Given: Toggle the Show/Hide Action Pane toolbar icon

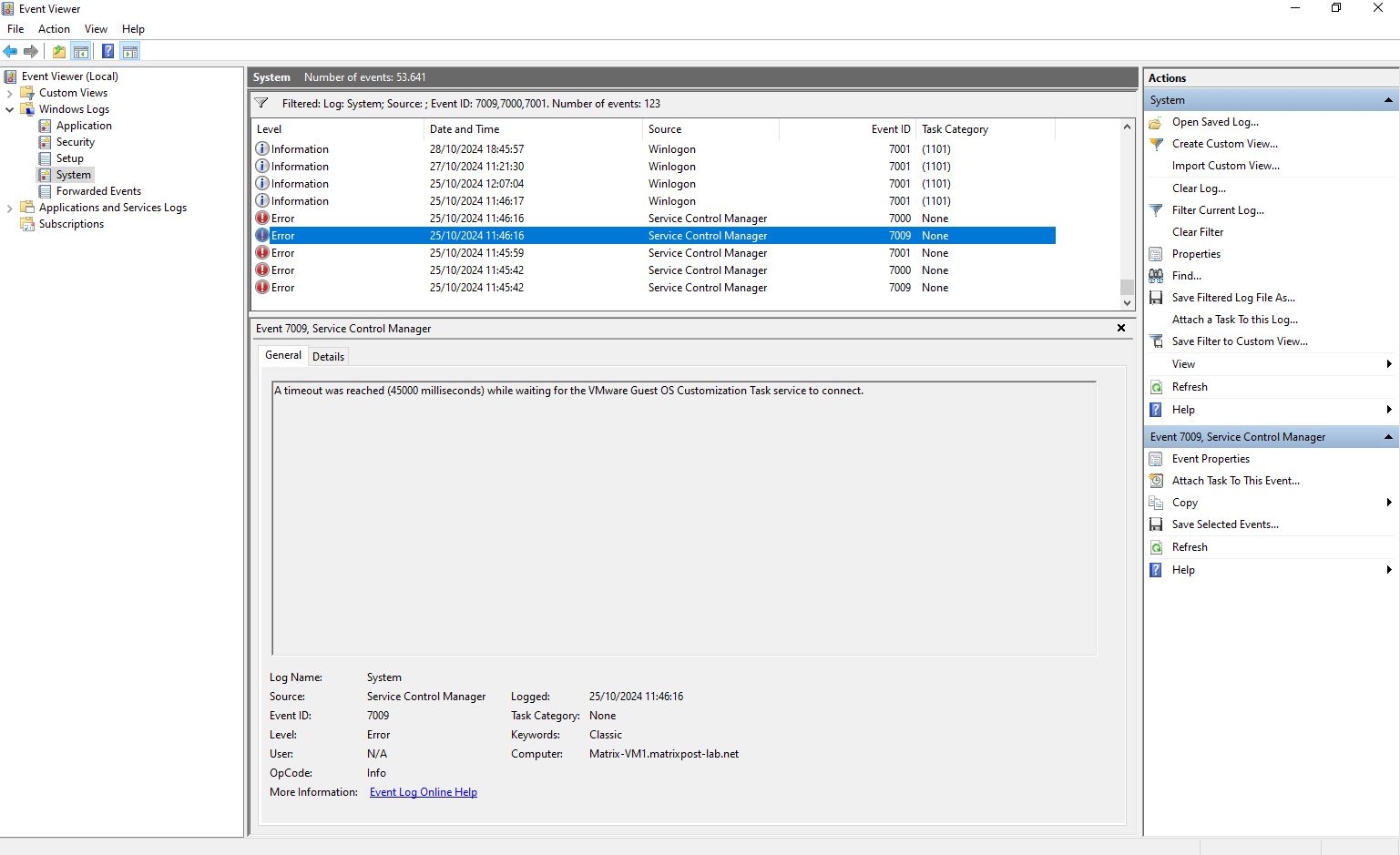Looking at the screenshot, I should pos(130,51).
